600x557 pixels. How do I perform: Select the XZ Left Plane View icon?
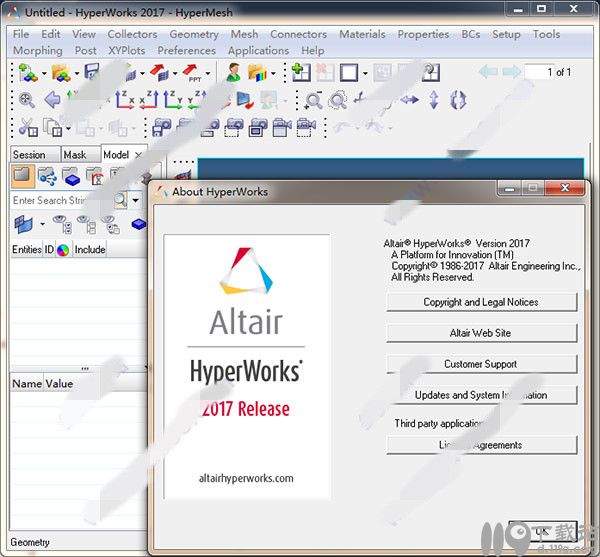point(125,99)
